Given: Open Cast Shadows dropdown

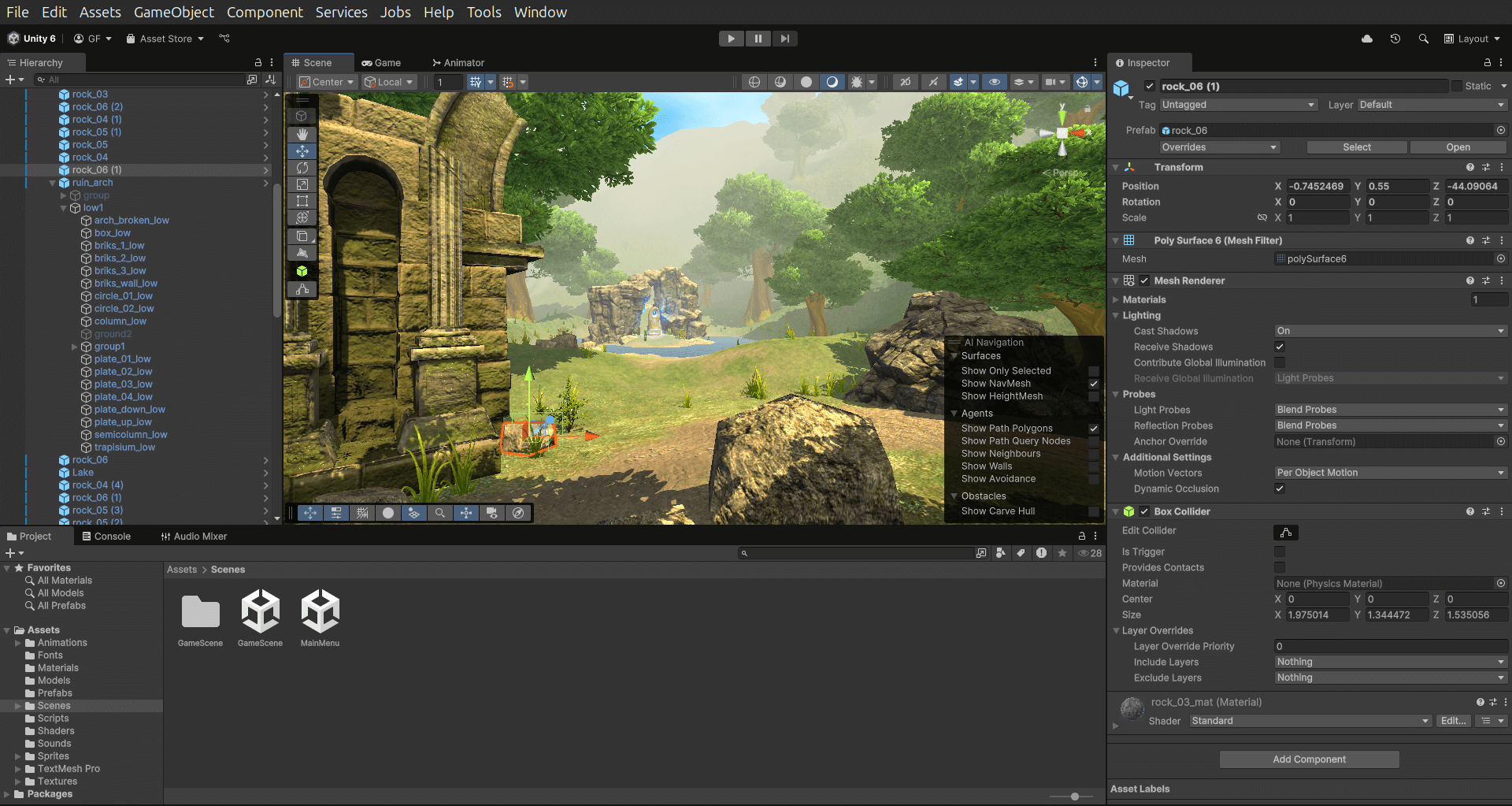Looking at the screenshot, I should pos(1390,331).
